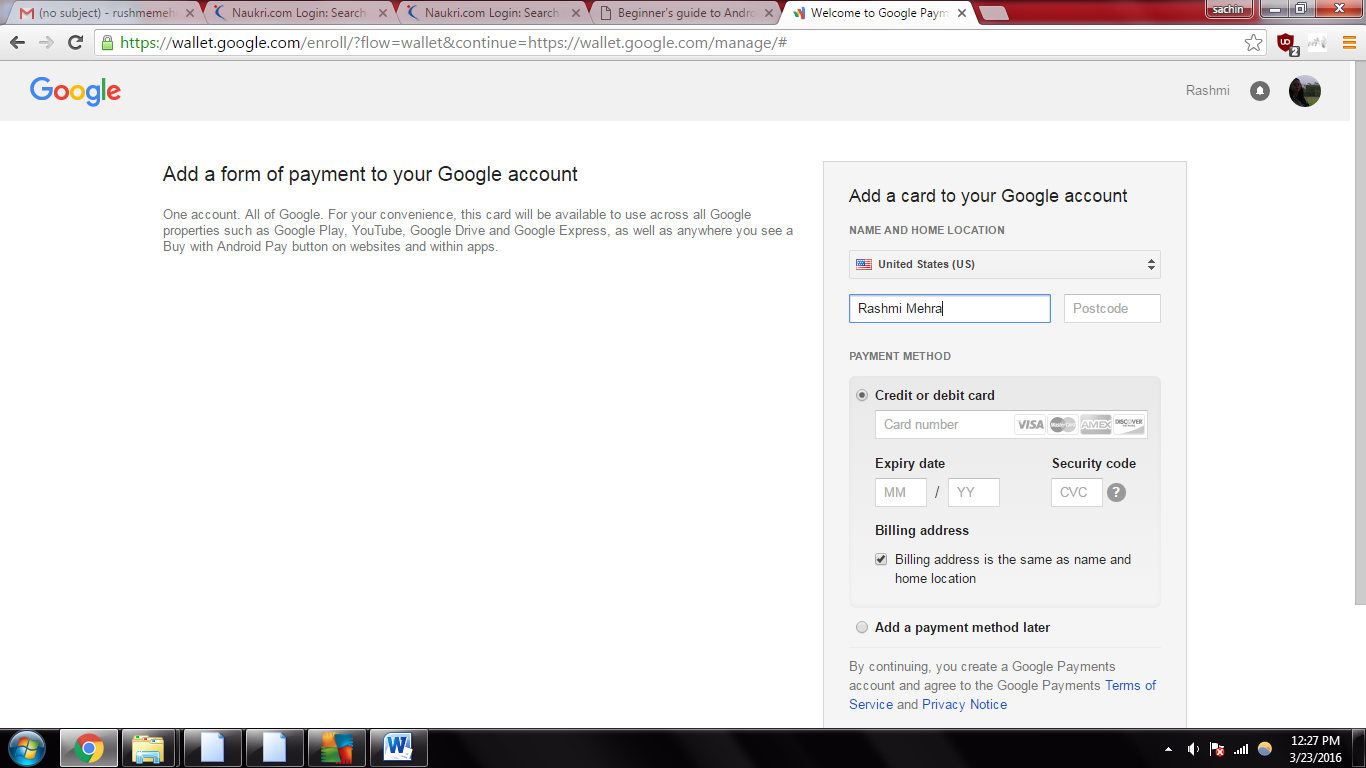
Task: Open Windows Explorer from taskbar
Action: click(149, 748)
